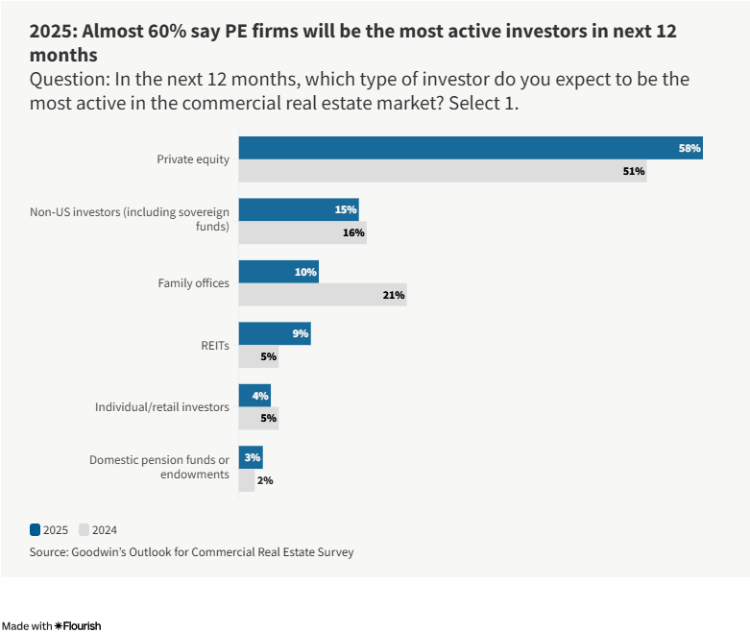Click the Family offices axis label
The height and width of the screenshot is (633, 750).
(193, 283)
